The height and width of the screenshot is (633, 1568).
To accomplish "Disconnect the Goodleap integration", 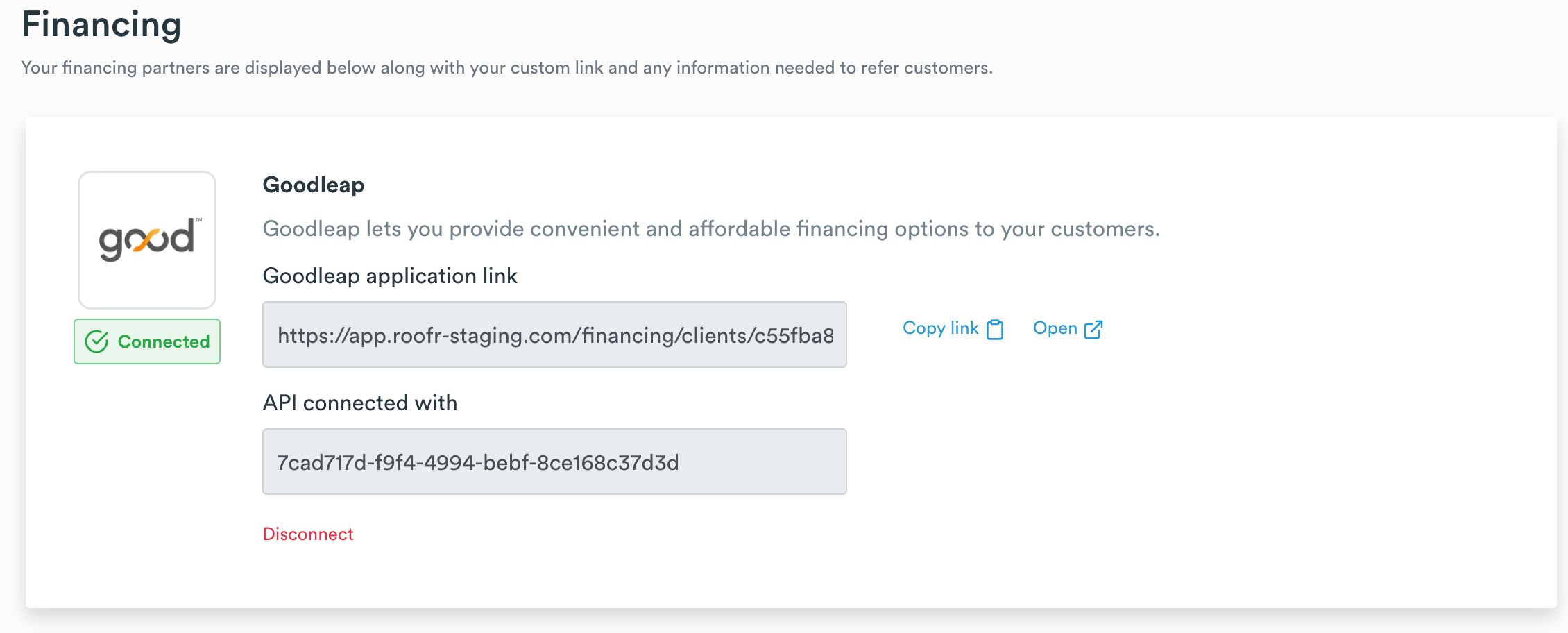I will point(308,534).
